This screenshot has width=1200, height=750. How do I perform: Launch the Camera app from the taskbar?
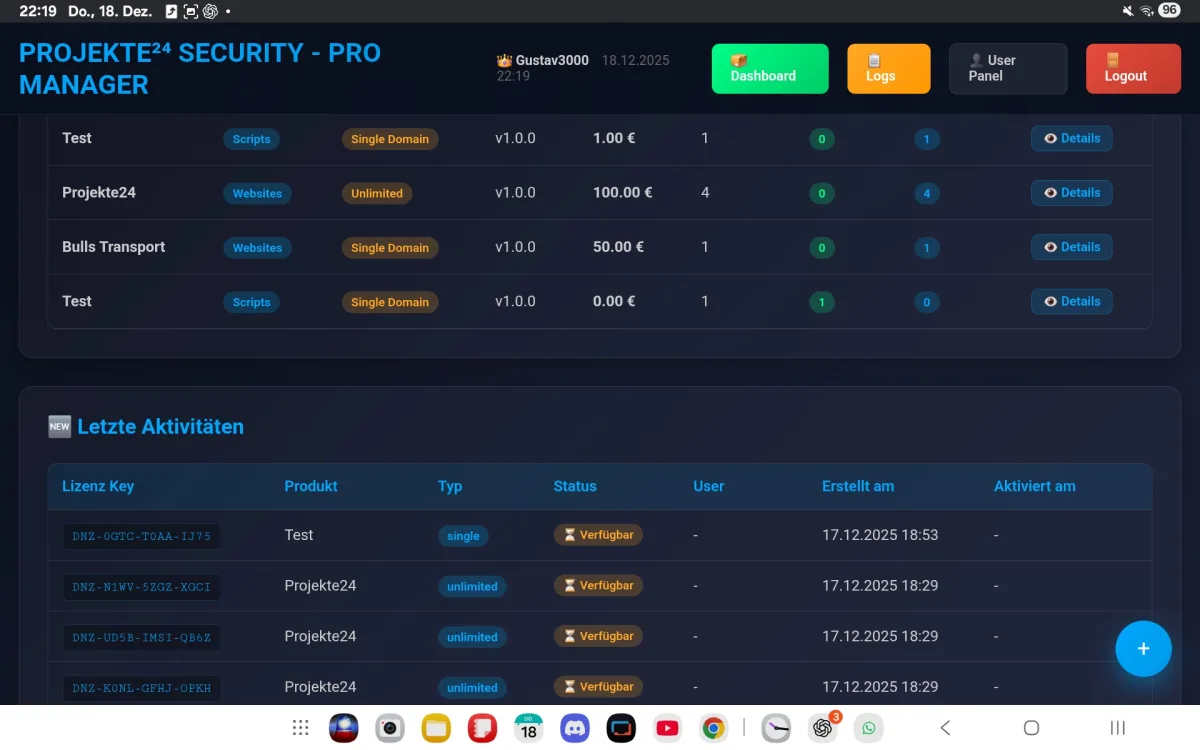tap(390, 728)
